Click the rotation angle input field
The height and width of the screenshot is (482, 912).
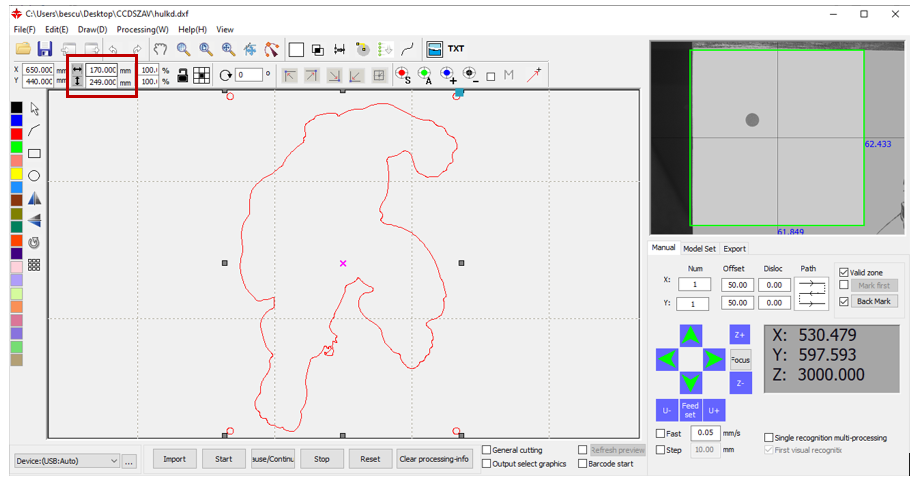click(248, 74)
